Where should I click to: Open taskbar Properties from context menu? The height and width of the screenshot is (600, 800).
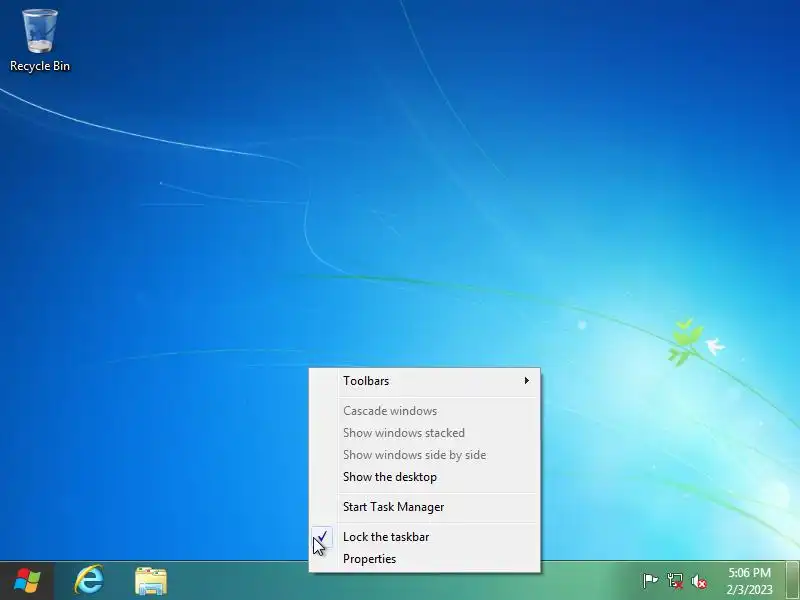coord(424,559)
